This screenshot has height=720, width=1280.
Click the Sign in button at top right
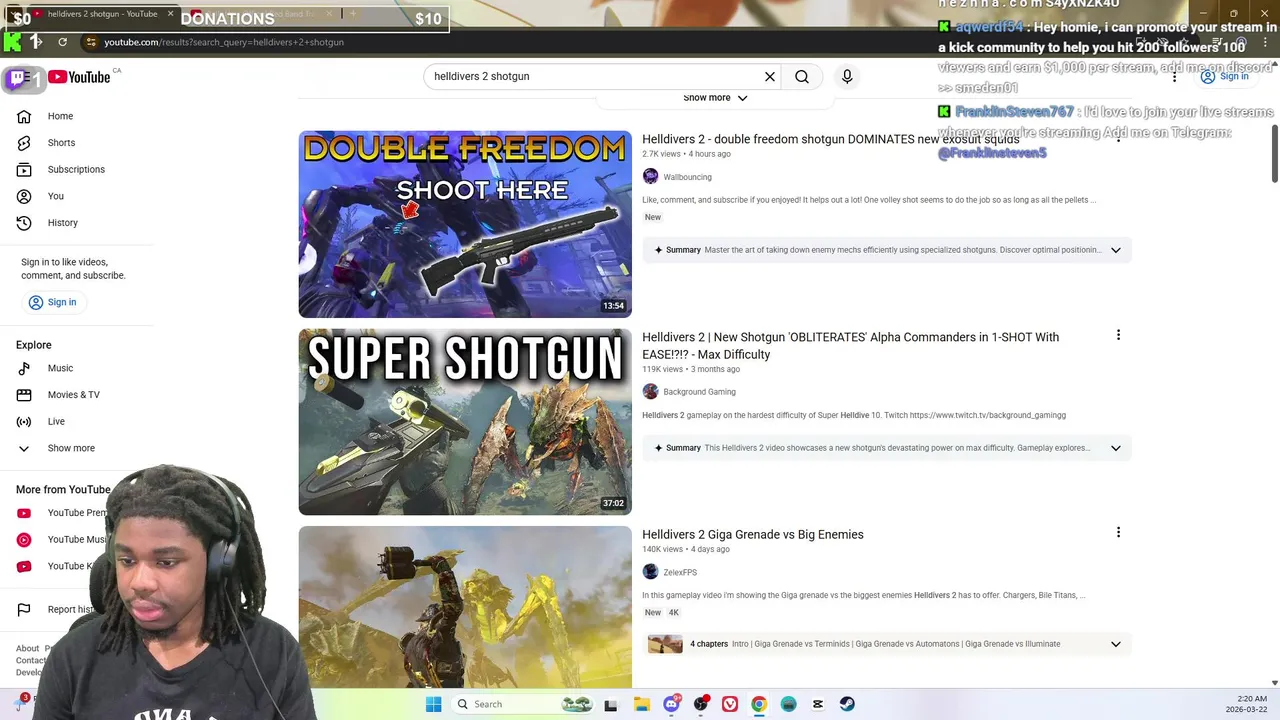pyautogui.click(x=1225, y=76)
